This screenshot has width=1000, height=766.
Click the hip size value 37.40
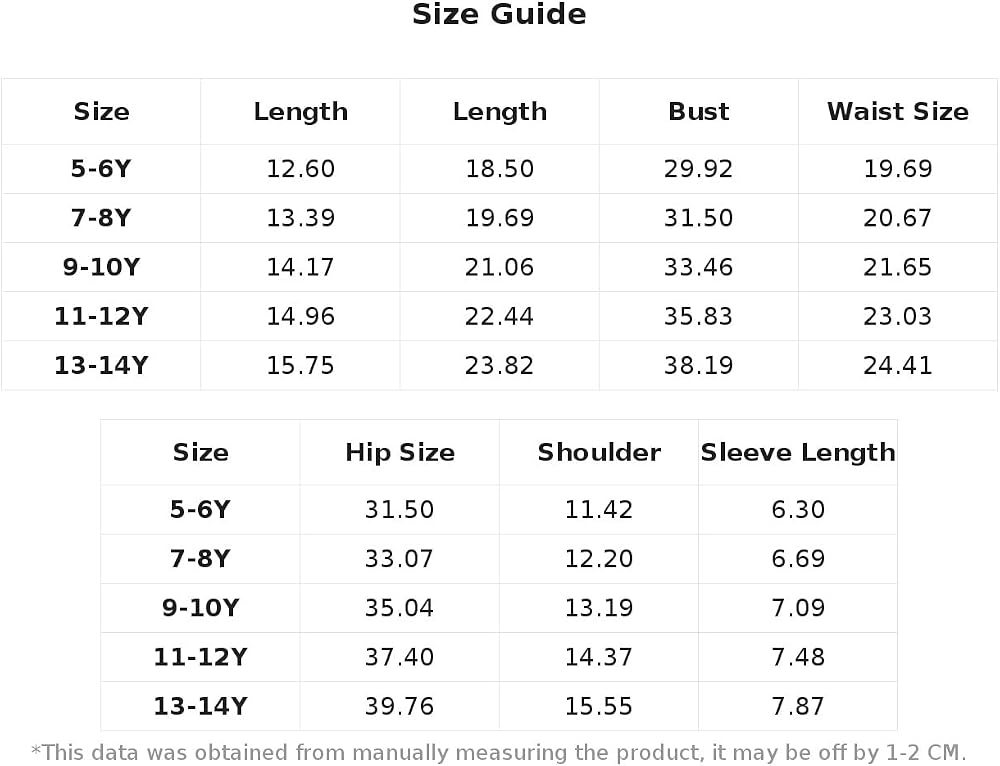[x=399, y=657]
